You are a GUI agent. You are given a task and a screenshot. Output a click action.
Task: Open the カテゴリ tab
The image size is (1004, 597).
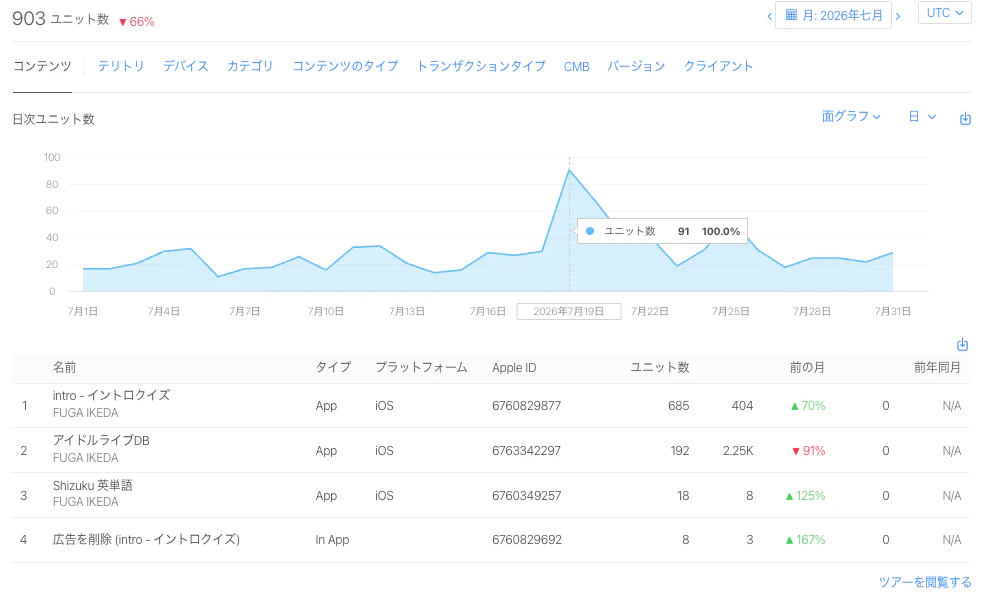pos(250,66)
